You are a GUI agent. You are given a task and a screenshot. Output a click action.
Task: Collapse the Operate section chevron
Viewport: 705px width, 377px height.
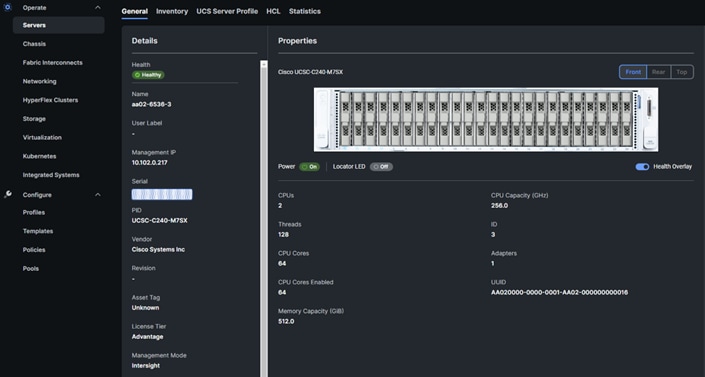(98, 8)
